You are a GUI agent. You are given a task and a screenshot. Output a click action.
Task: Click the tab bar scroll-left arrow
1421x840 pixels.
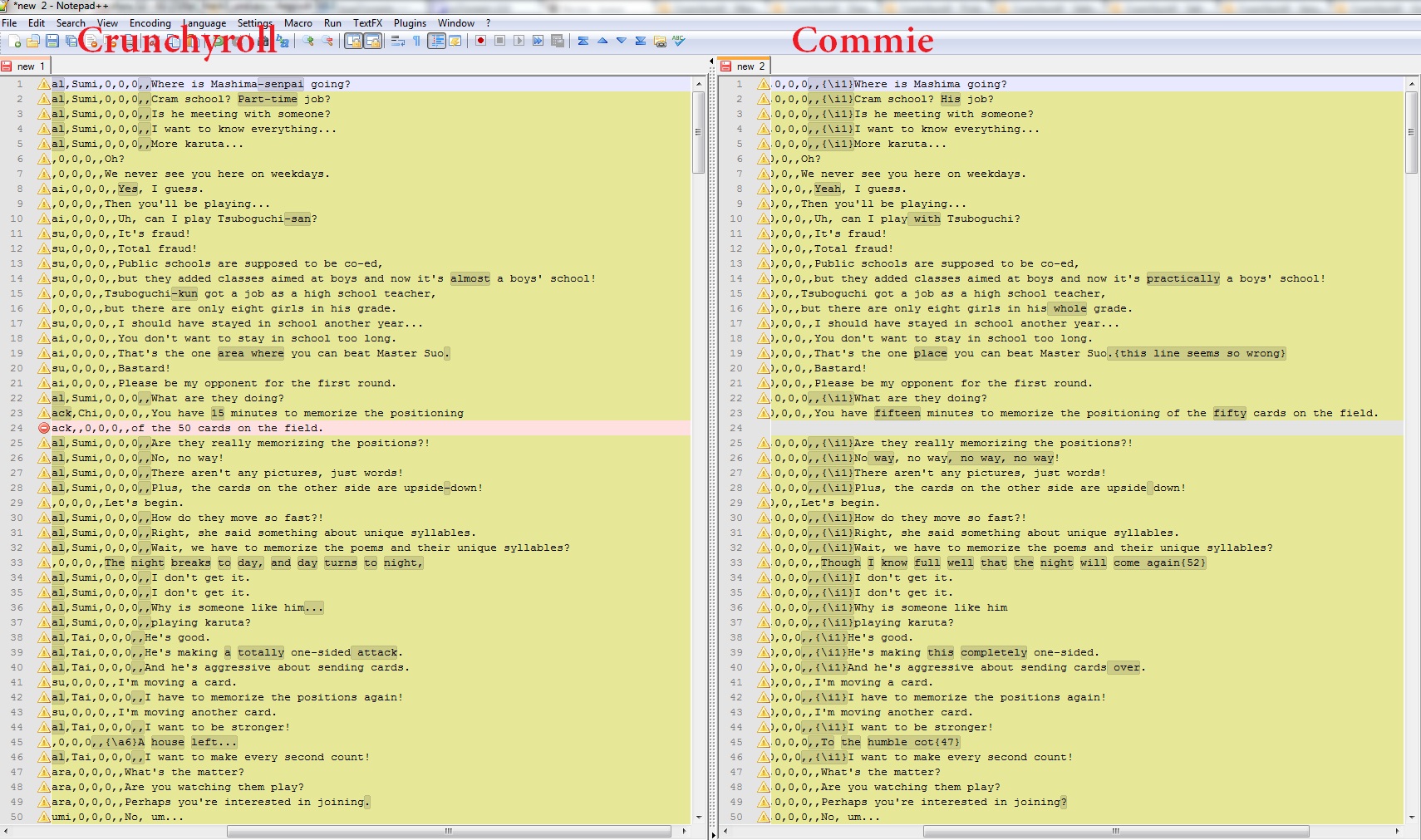point(711,61)
